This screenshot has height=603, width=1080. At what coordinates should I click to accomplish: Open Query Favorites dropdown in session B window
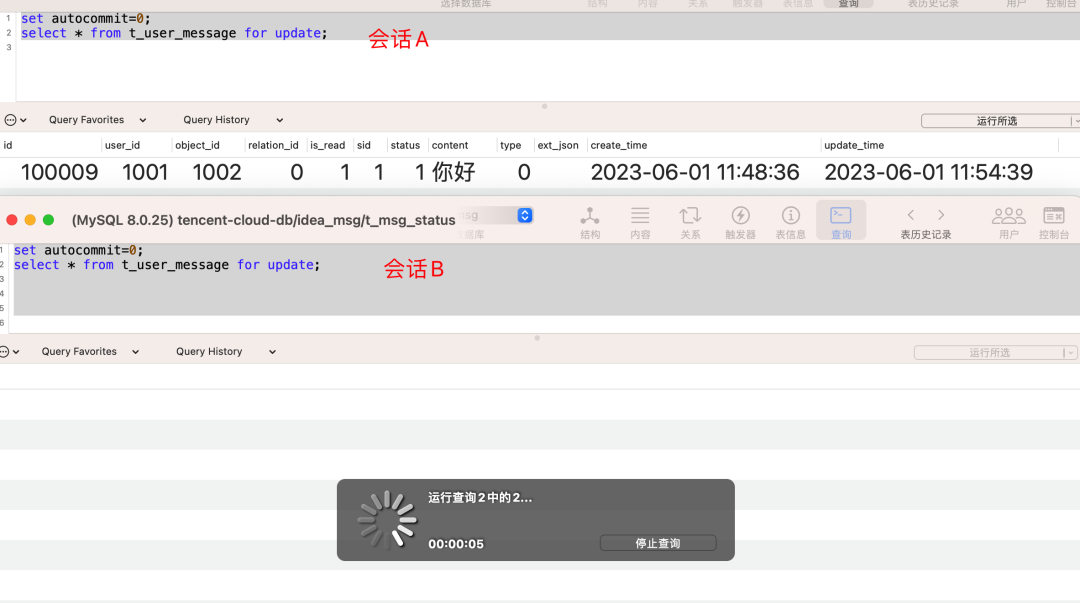(90, 352)
